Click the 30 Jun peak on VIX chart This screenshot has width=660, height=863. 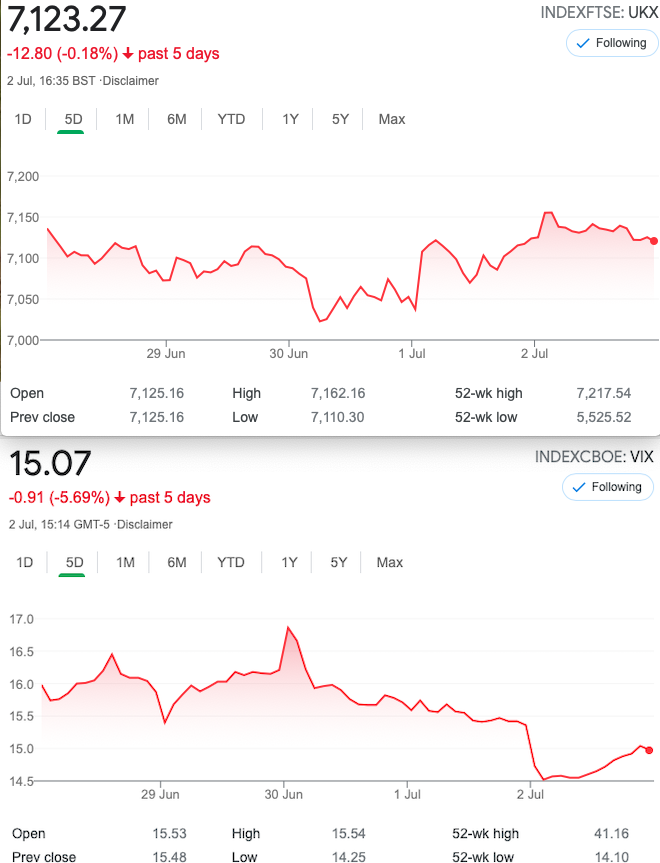point(288,628)
